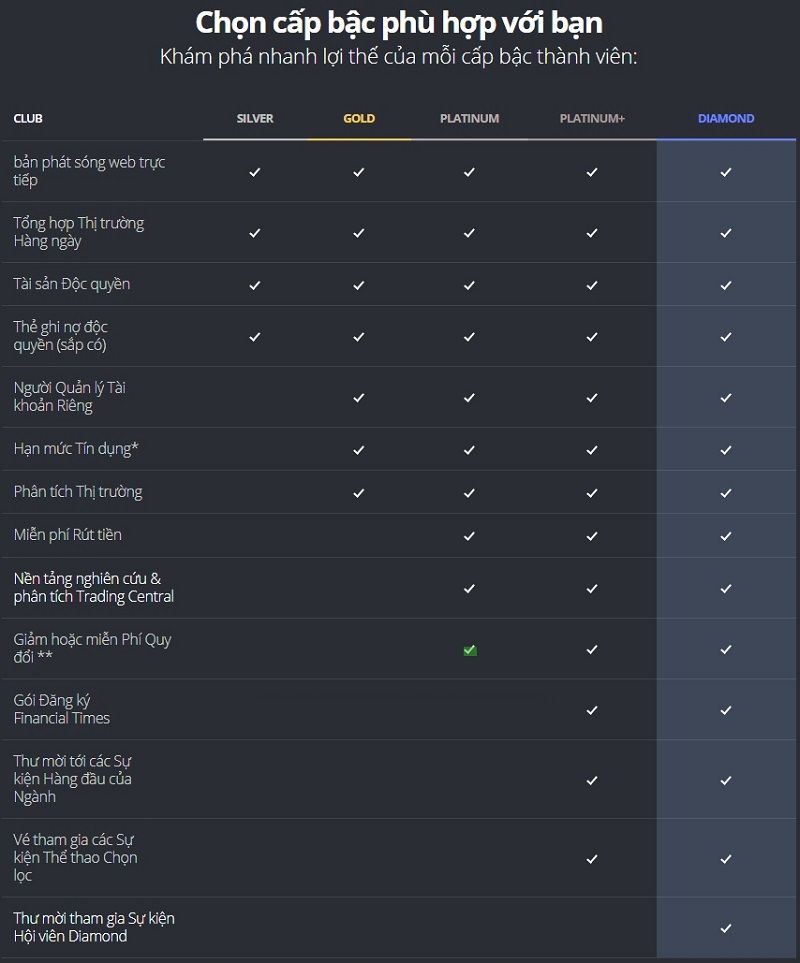Click Gold checkmark for Phân tích Thị trường

tap(359, 493)
